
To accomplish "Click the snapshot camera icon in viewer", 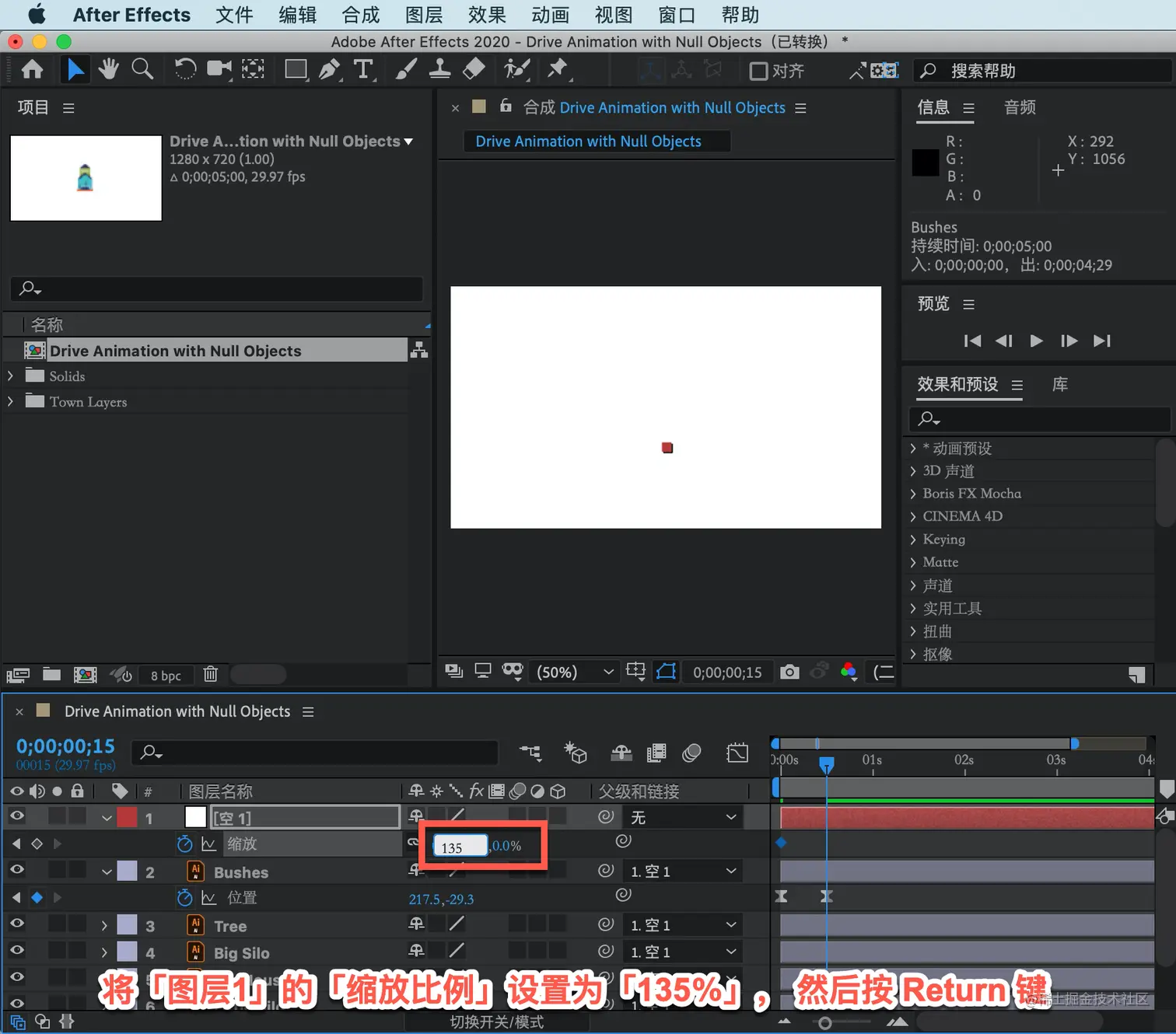I will point(789,672).
